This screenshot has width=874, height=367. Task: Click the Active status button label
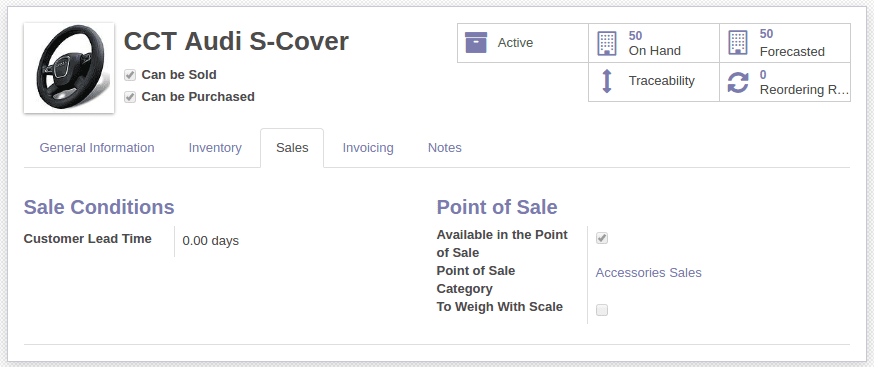click(515, 43)
